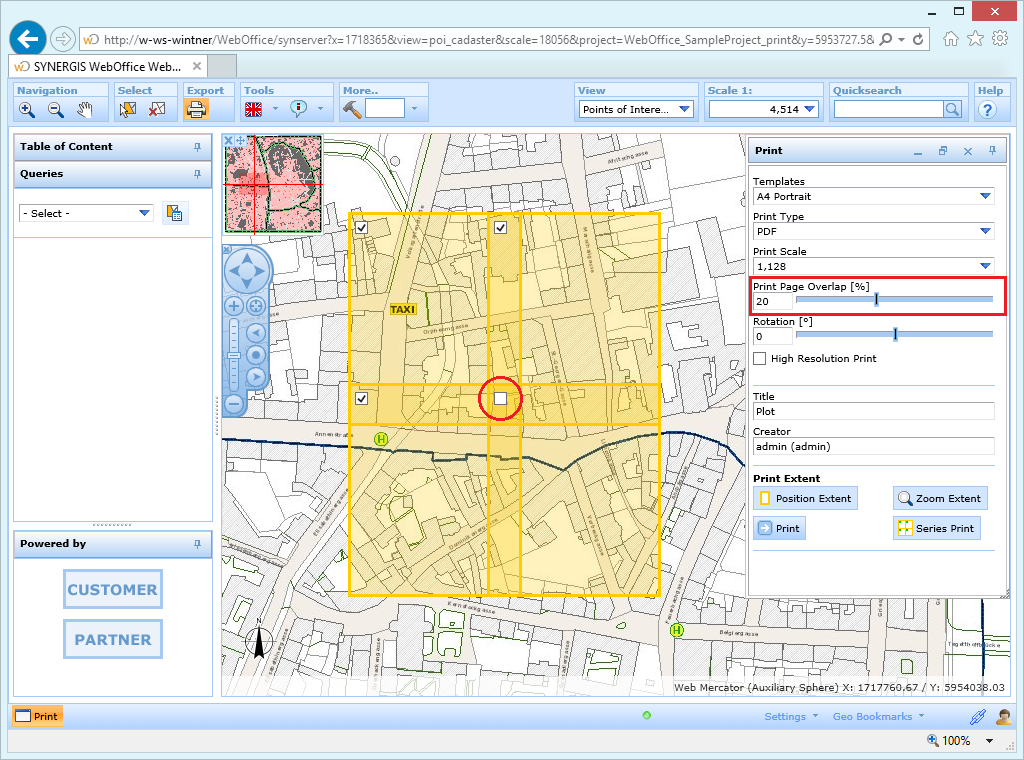Image resolution: width=1024 pixels, height=760 pixels.
Task: Change Print Type from PDF dropdown
Action: tap(873, 232)
